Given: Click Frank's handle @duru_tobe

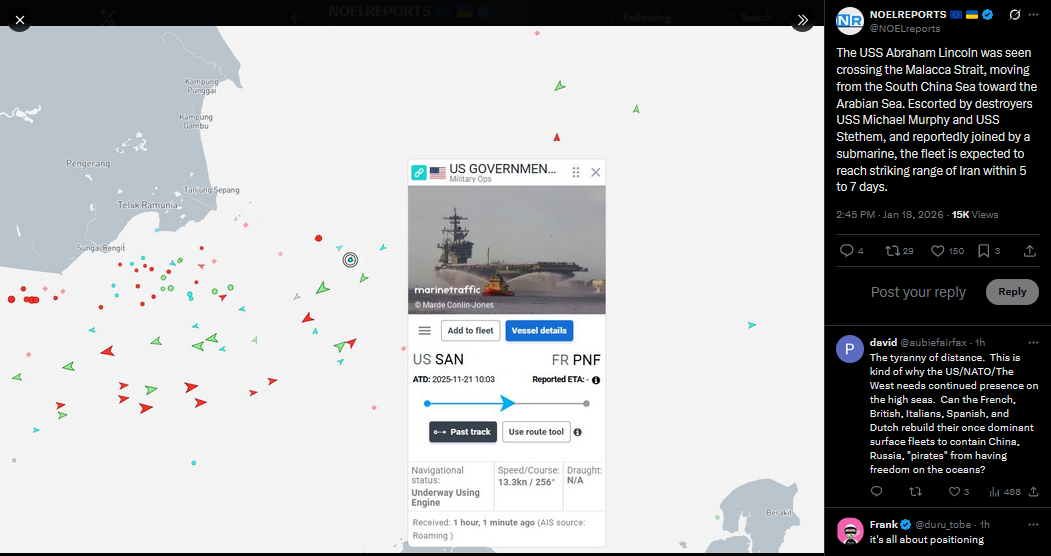Looking at the screenshot, I should point(946,525).
